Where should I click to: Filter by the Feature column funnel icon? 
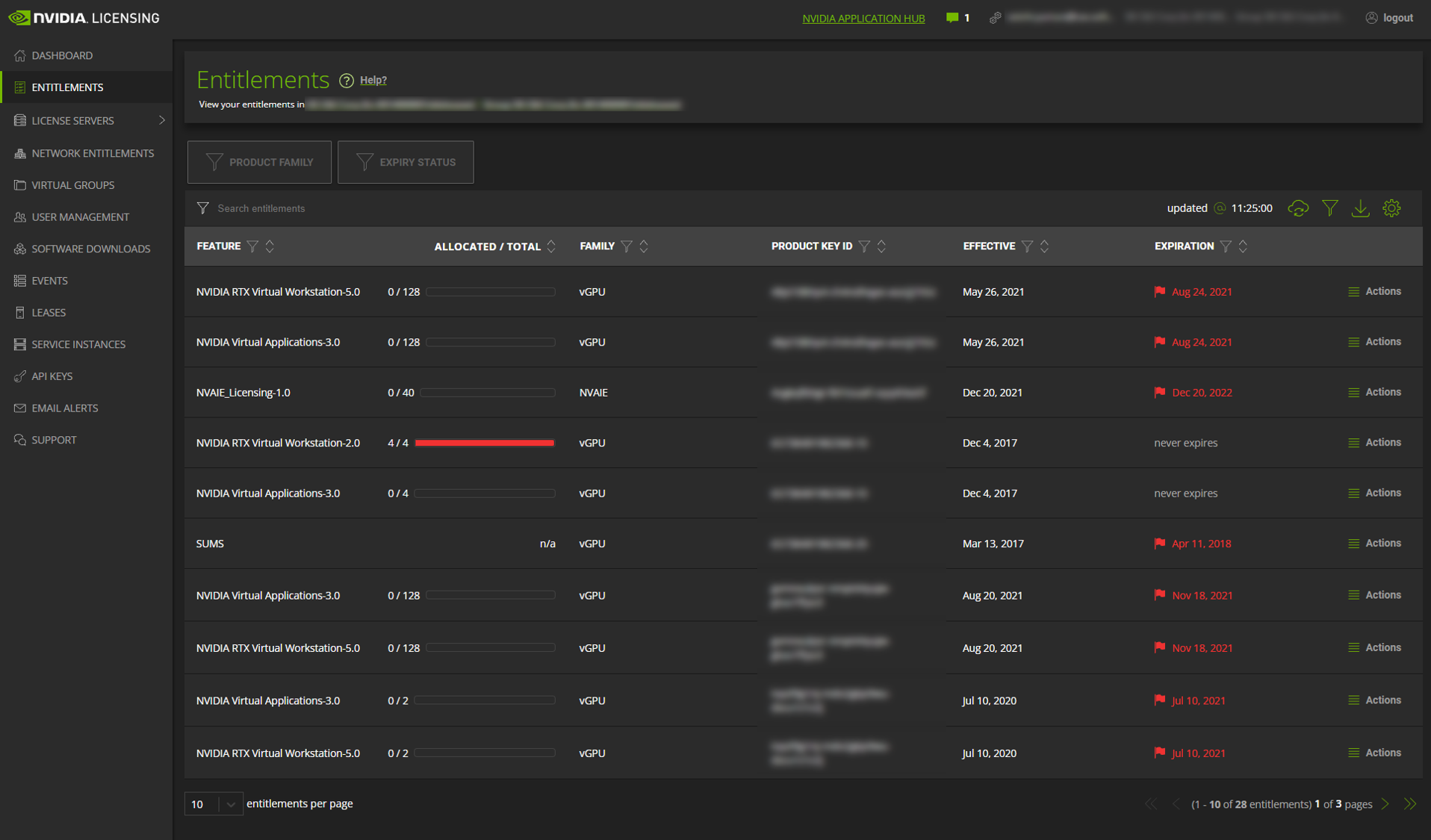pyautogui.click(x=252, y=246)
